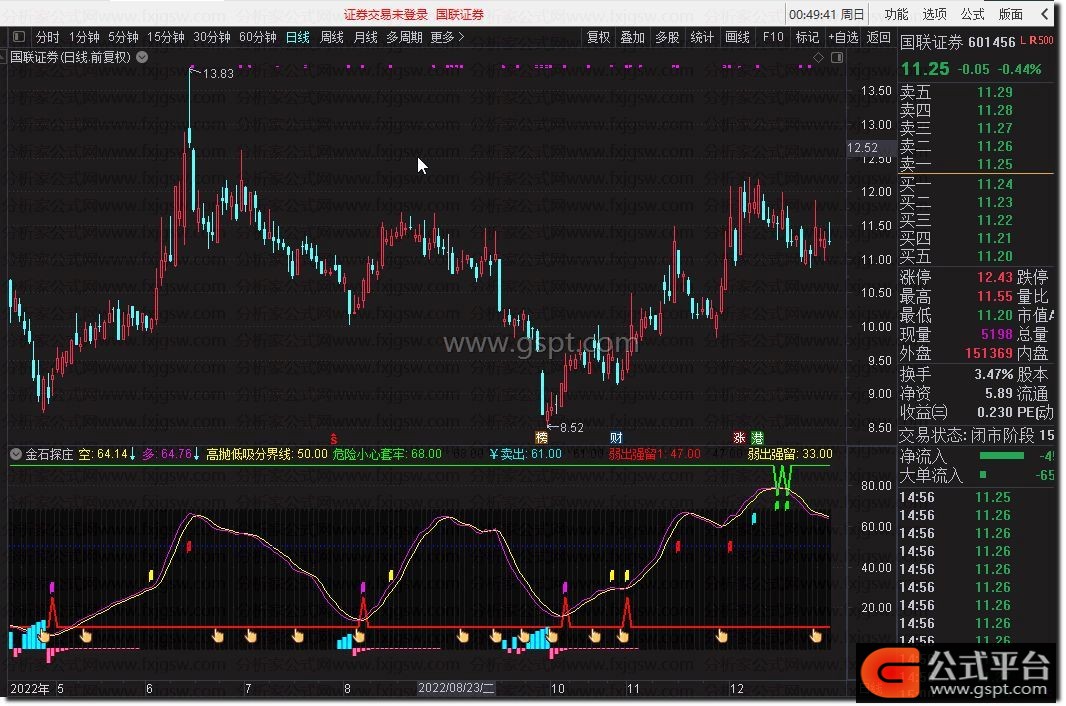The height and width of the screenshot is (706, 1066).
Task: Open the 选项 menu
Action: (x=934, y=14)
